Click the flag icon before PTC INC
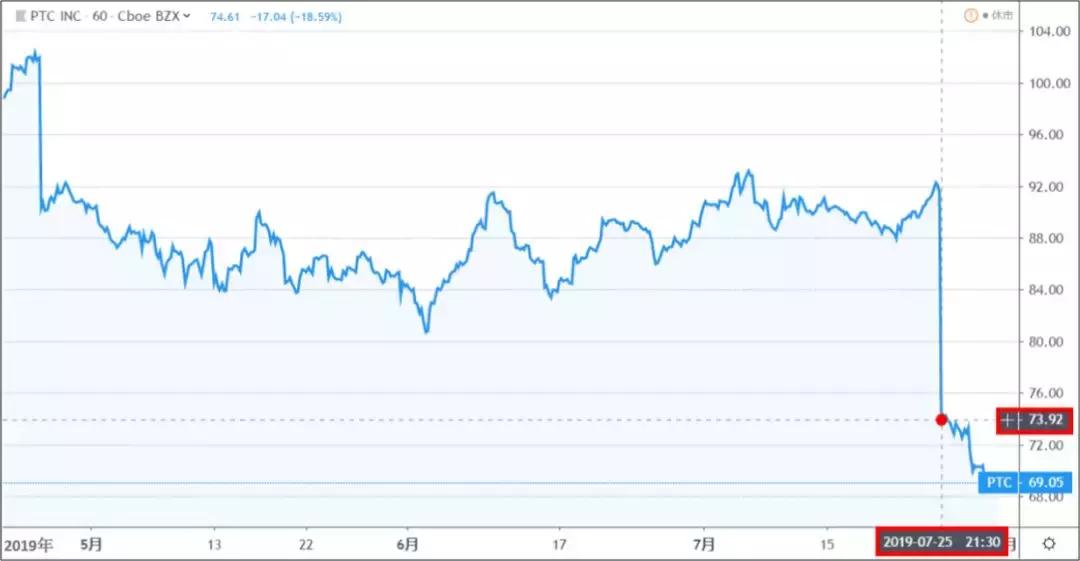Image resolution: width=1080 pixels, height=561 pixels. coord(20,16)
